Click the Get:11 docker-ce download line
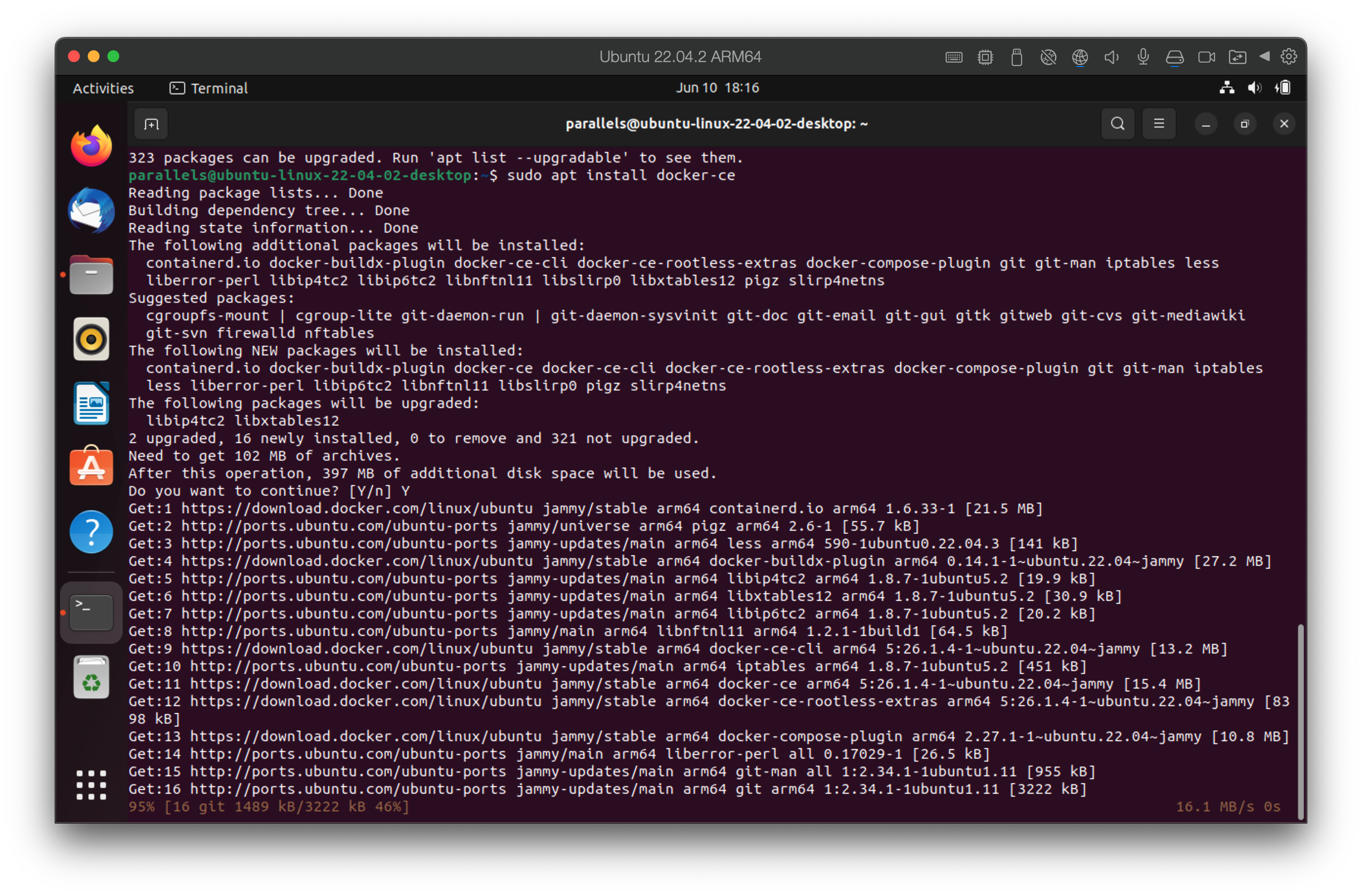The image size is (1362, 896). coord(664,684)
